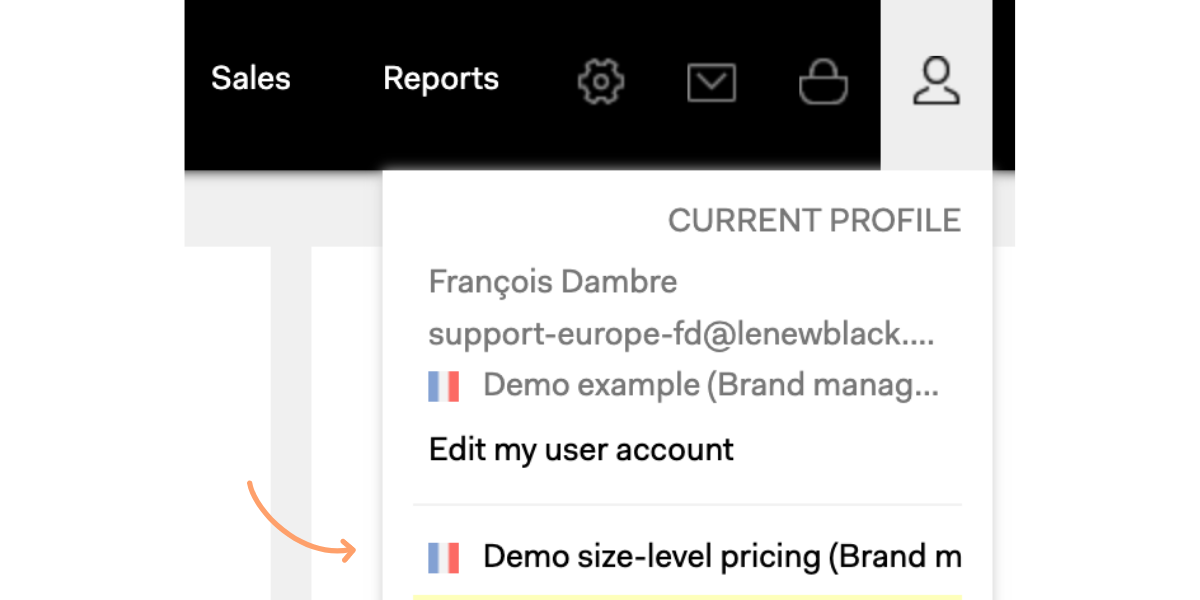Open the settings gear icon
Image resolution: width=1200 pixels, height=600 pixels.
[601, 82]
